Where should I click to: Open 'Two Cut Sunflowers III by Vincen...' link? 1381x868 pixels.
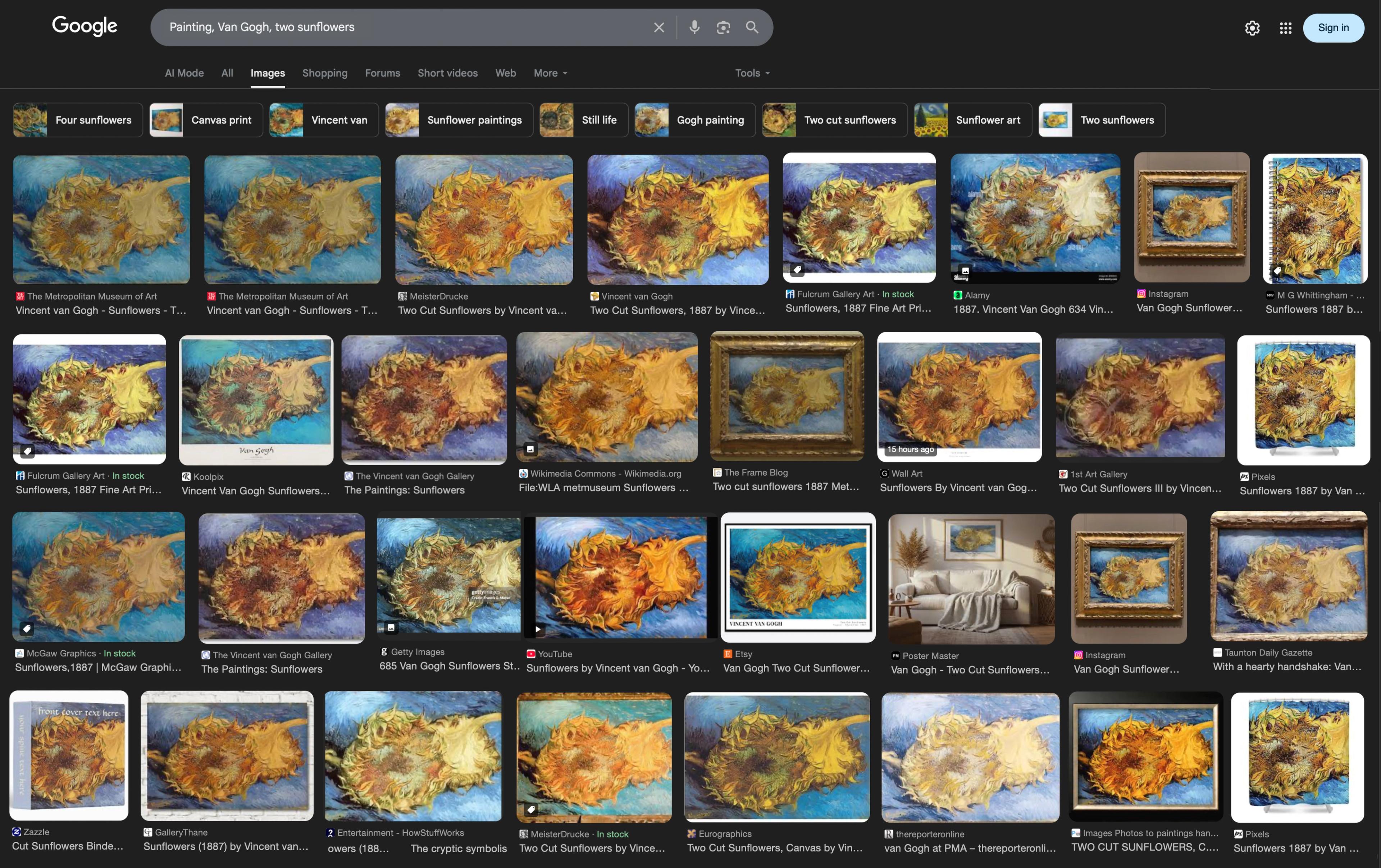(1140, 488)
